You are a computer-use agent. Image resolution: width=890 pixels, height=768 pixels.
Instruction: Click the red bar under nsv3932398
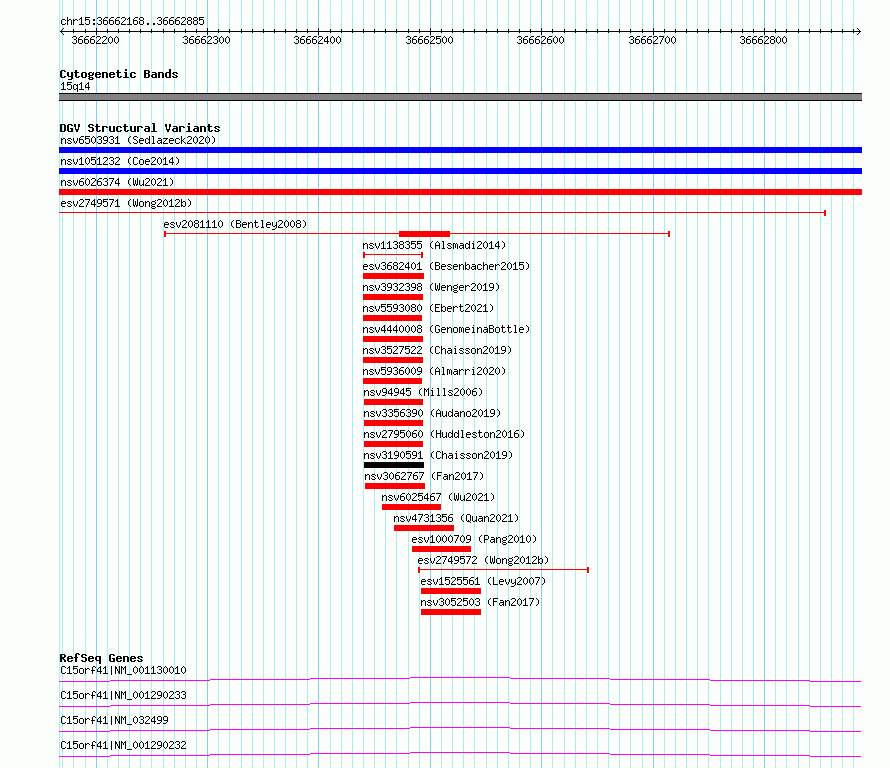pos(393,297)
